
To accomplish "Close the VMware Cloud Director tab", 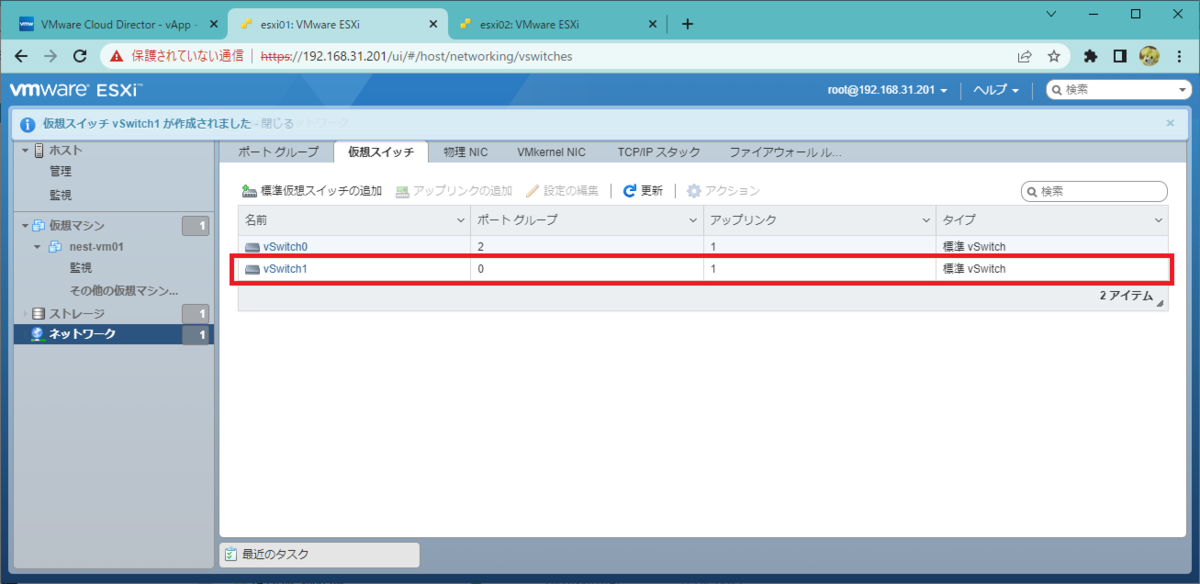I will (213, 24).
